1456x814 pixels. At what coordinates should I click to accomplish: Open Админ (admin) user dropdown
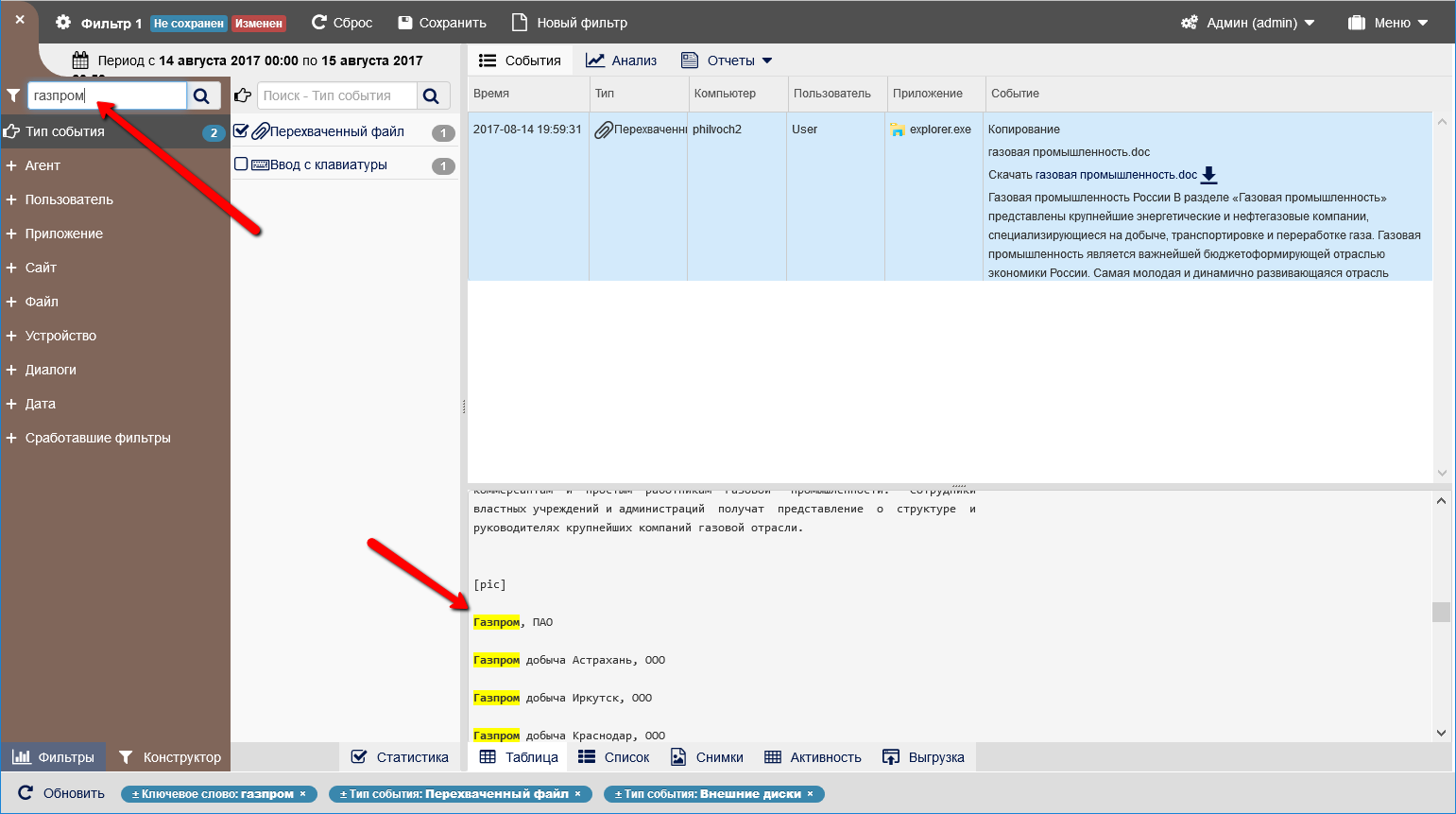click(x=1248, y=22)
